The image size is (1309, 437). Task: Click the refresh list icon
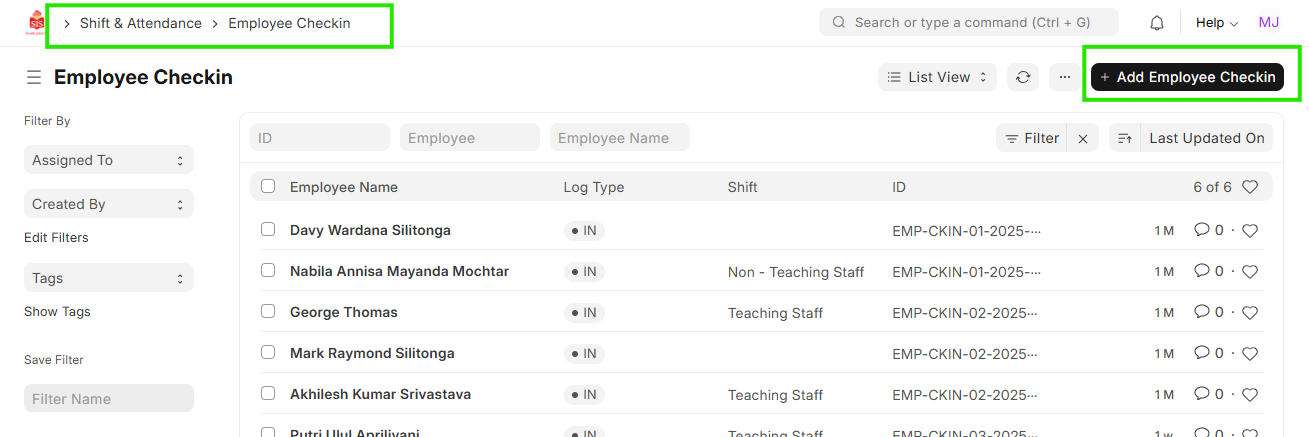point(1022,77)
